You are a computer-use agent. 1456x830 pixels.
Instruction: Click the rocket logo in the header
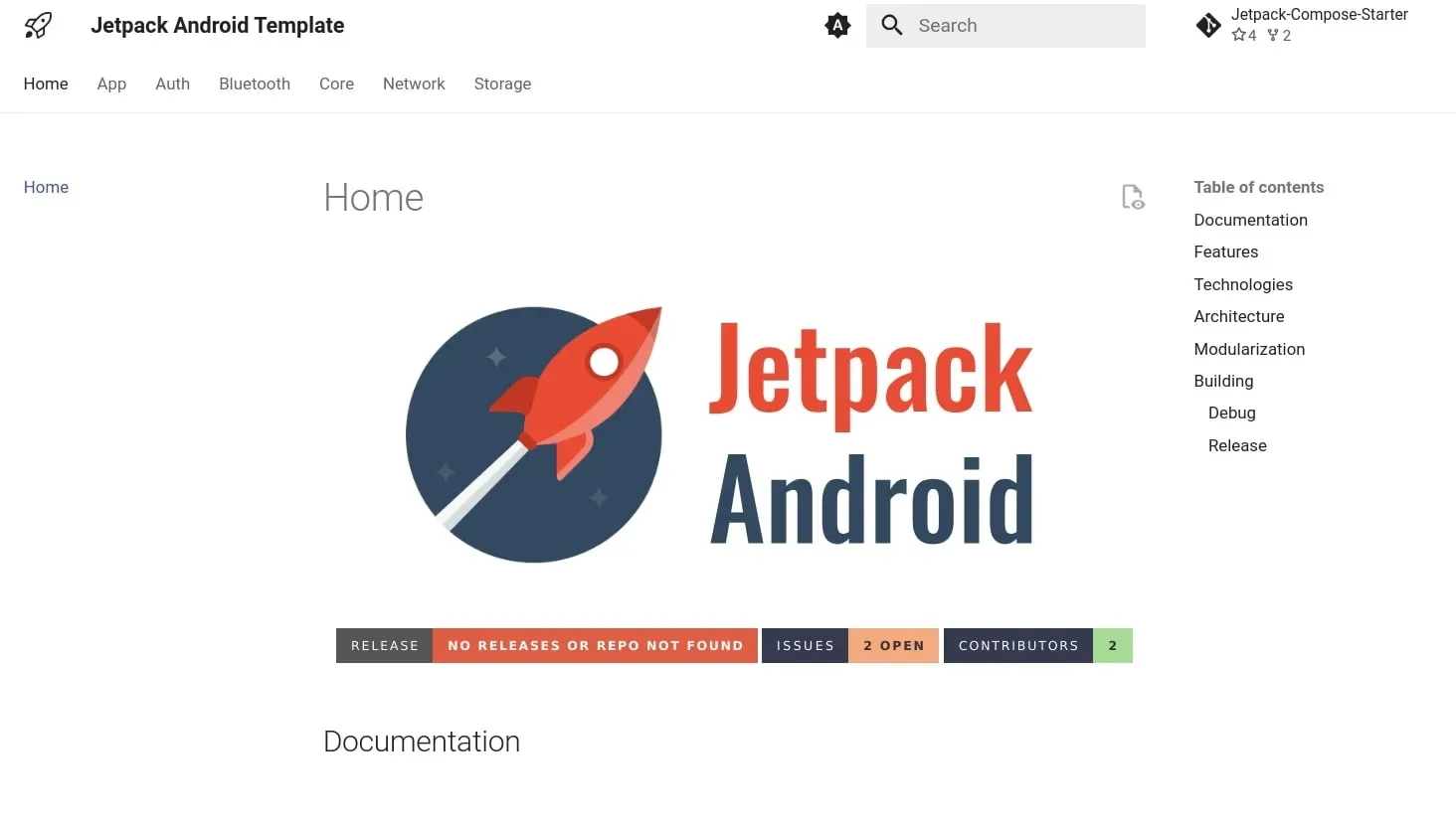(x=37, y=25)
